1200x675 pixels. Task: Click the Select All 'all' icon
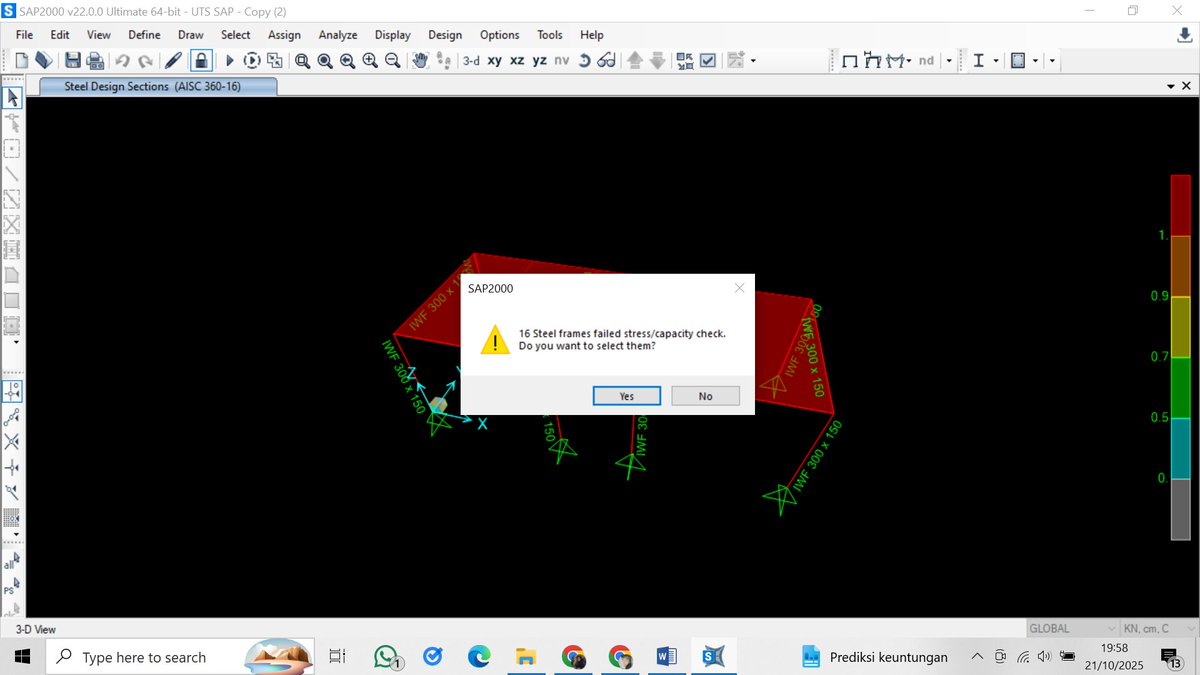[12, 563]
